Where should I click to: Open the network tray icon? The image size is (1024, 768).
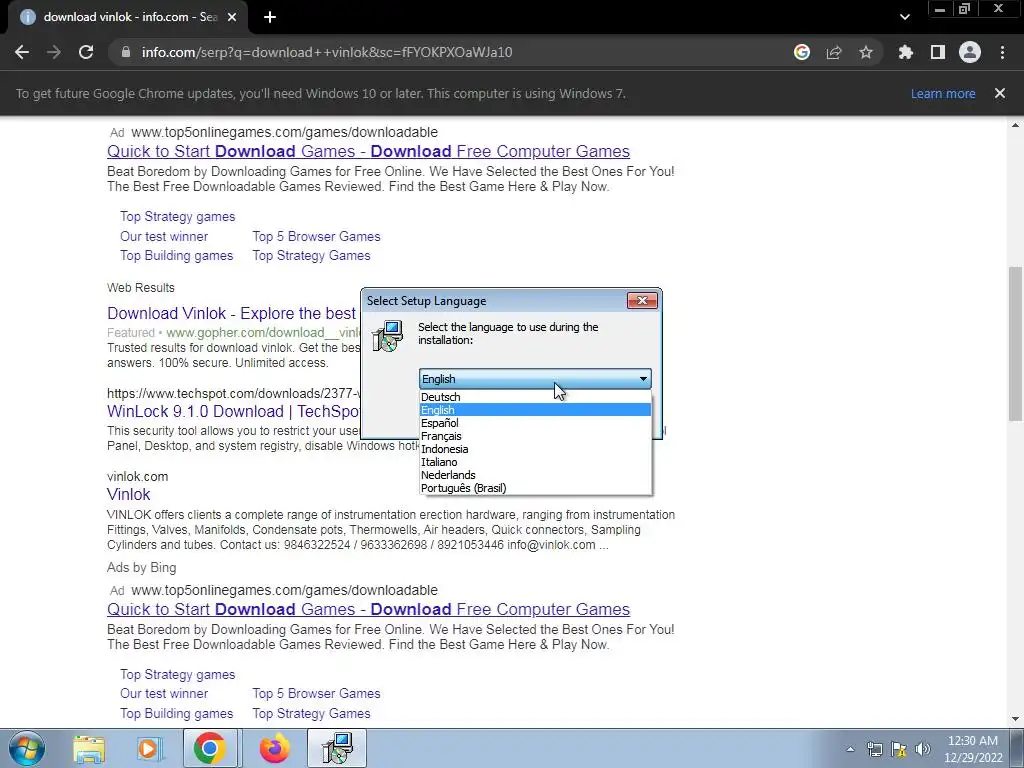pos(874,749)
